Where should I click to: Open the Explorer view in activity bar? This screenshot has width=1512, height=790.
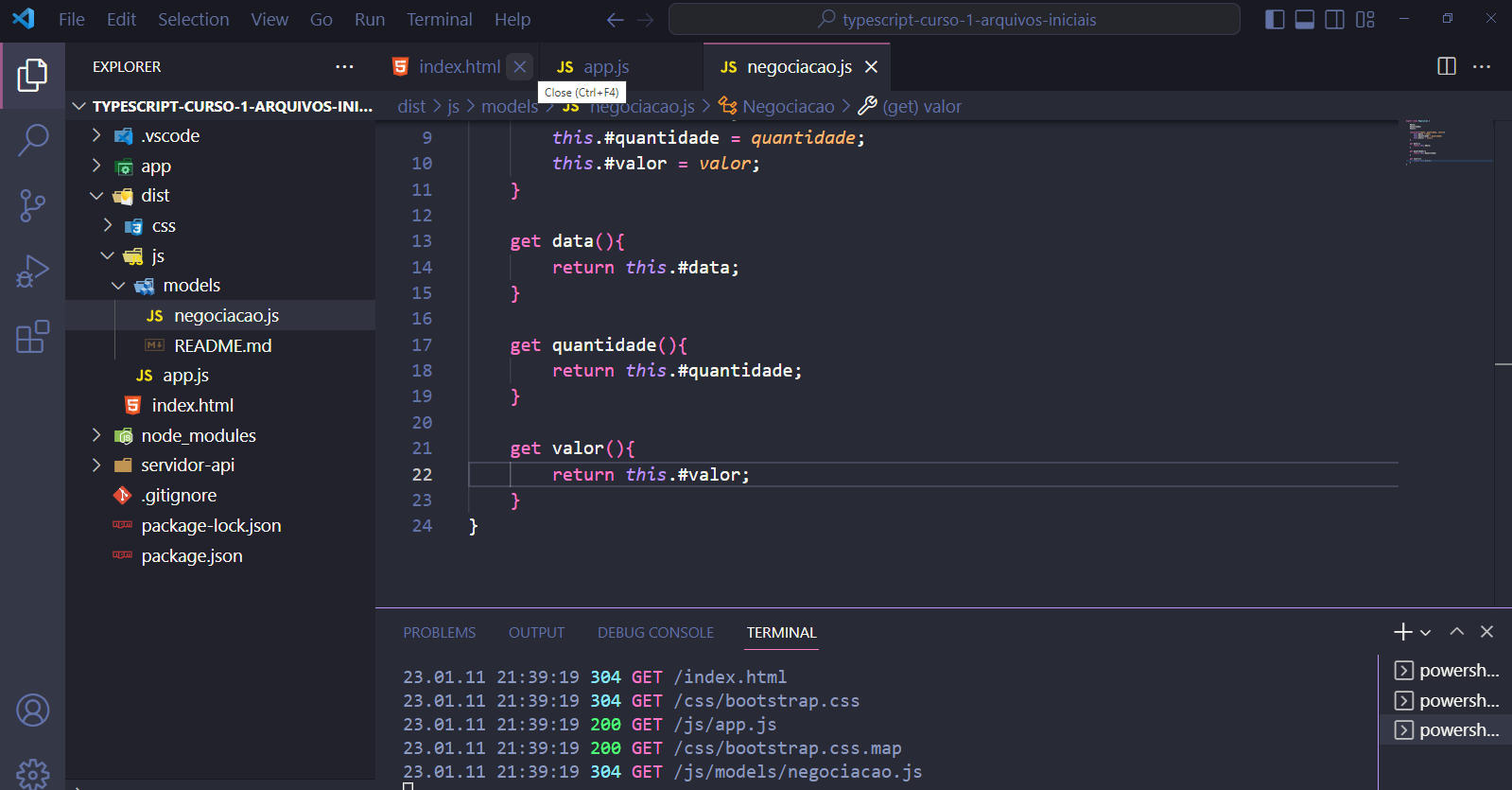tap(32, 75)
